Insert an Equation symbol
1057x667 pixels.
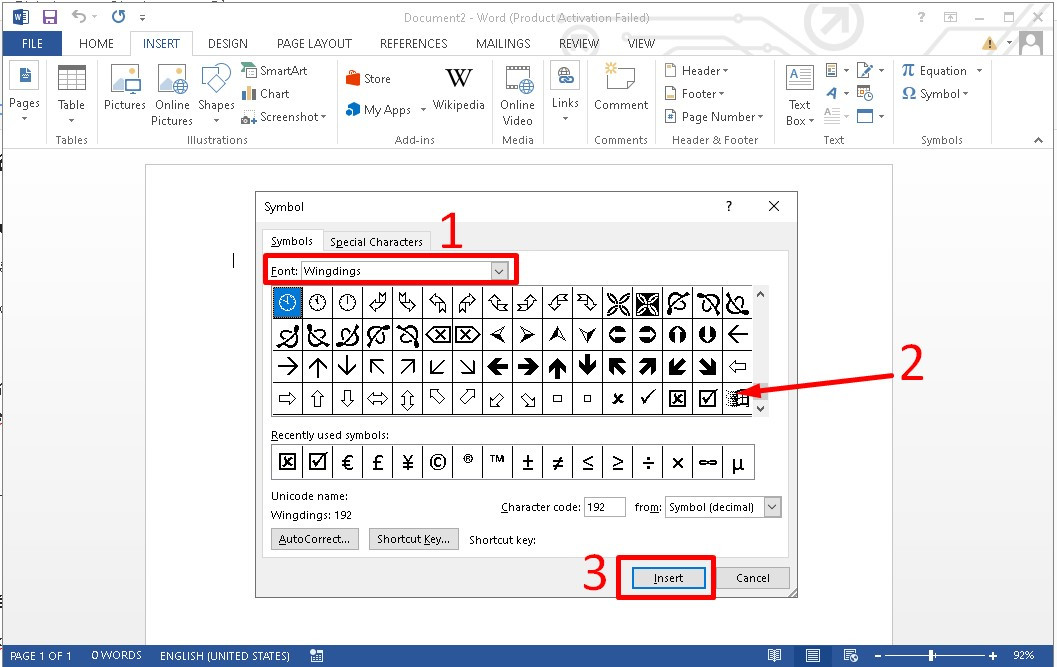940,70
